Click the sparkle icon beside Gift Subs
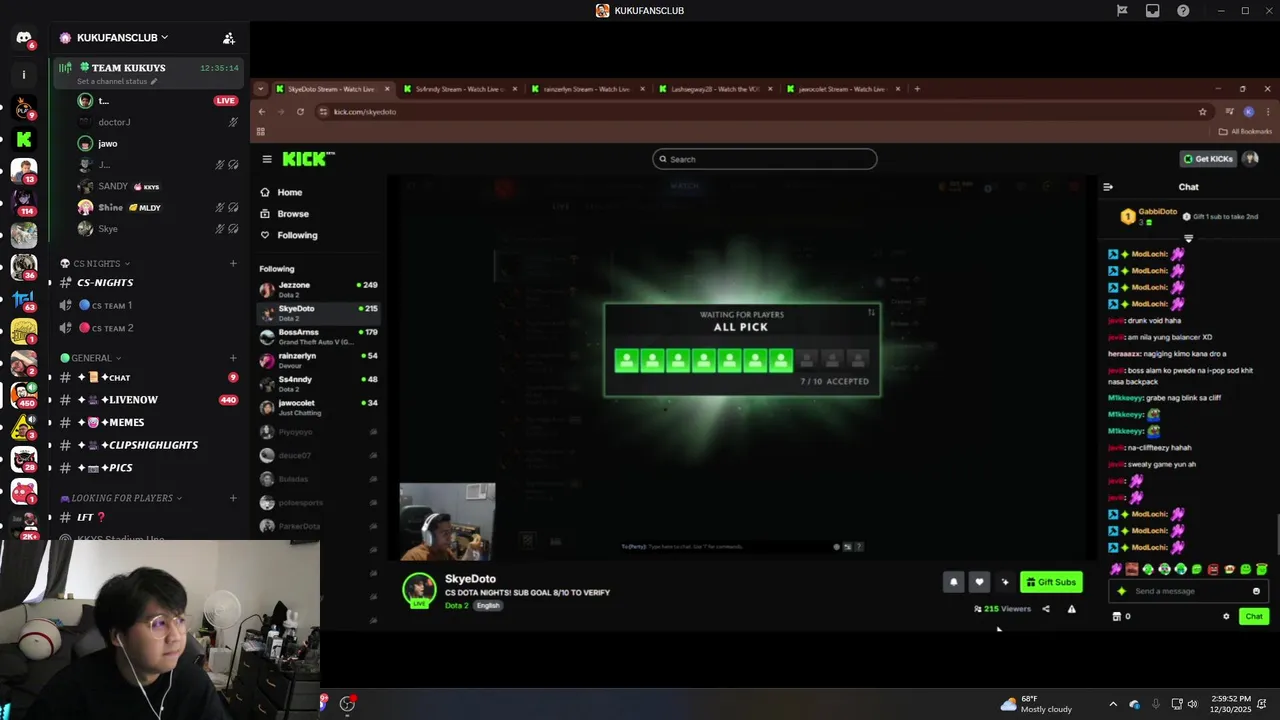 [x=1005, y=582]
